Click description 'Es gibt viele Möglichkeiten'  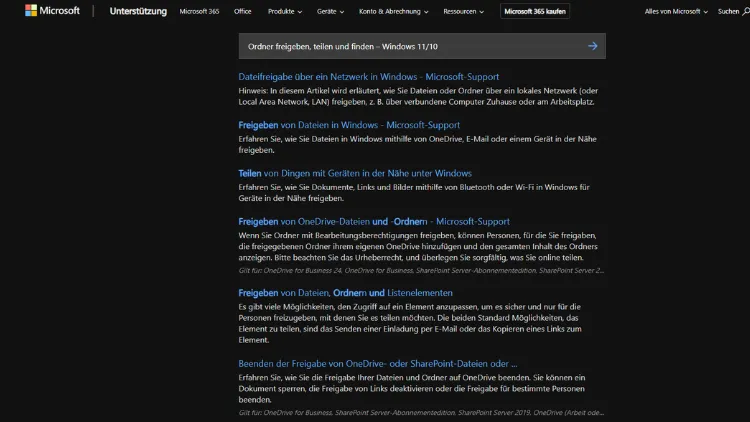pos(410,323)
